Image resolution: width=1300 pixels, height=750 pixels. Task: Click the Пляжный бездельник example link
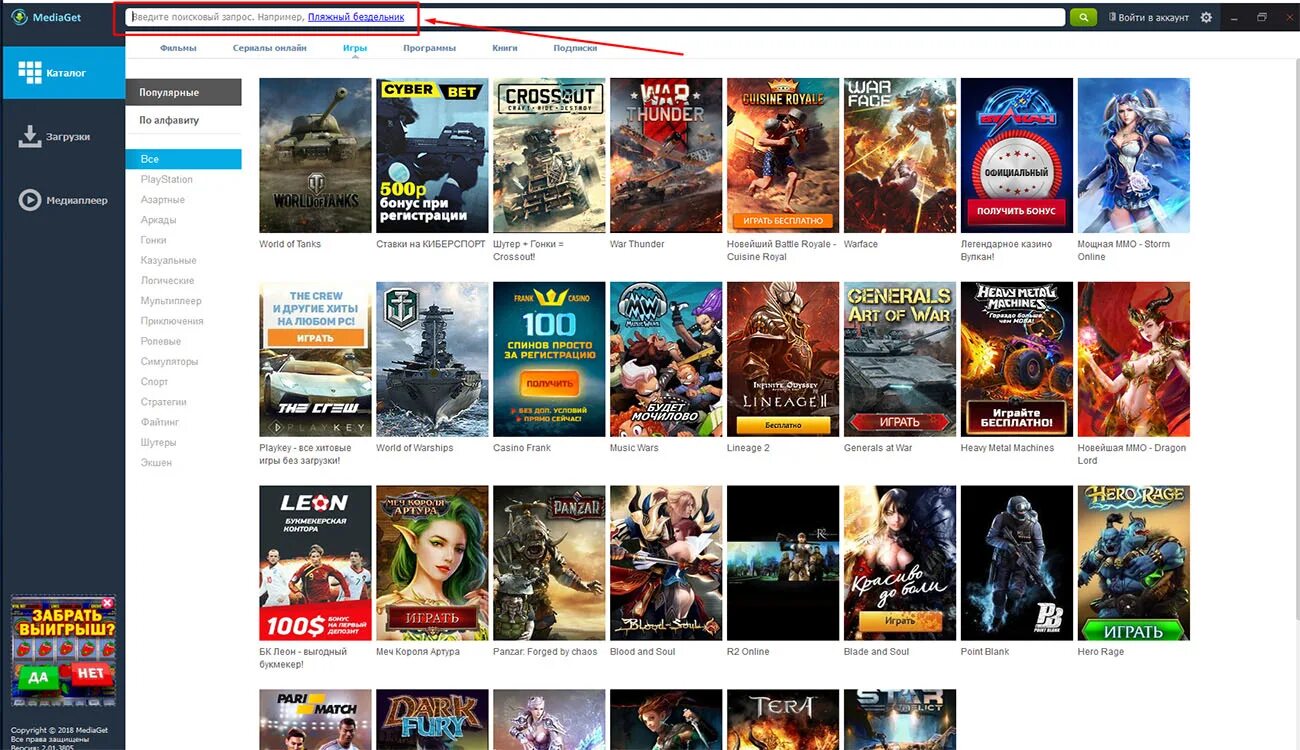click(356, 17)
